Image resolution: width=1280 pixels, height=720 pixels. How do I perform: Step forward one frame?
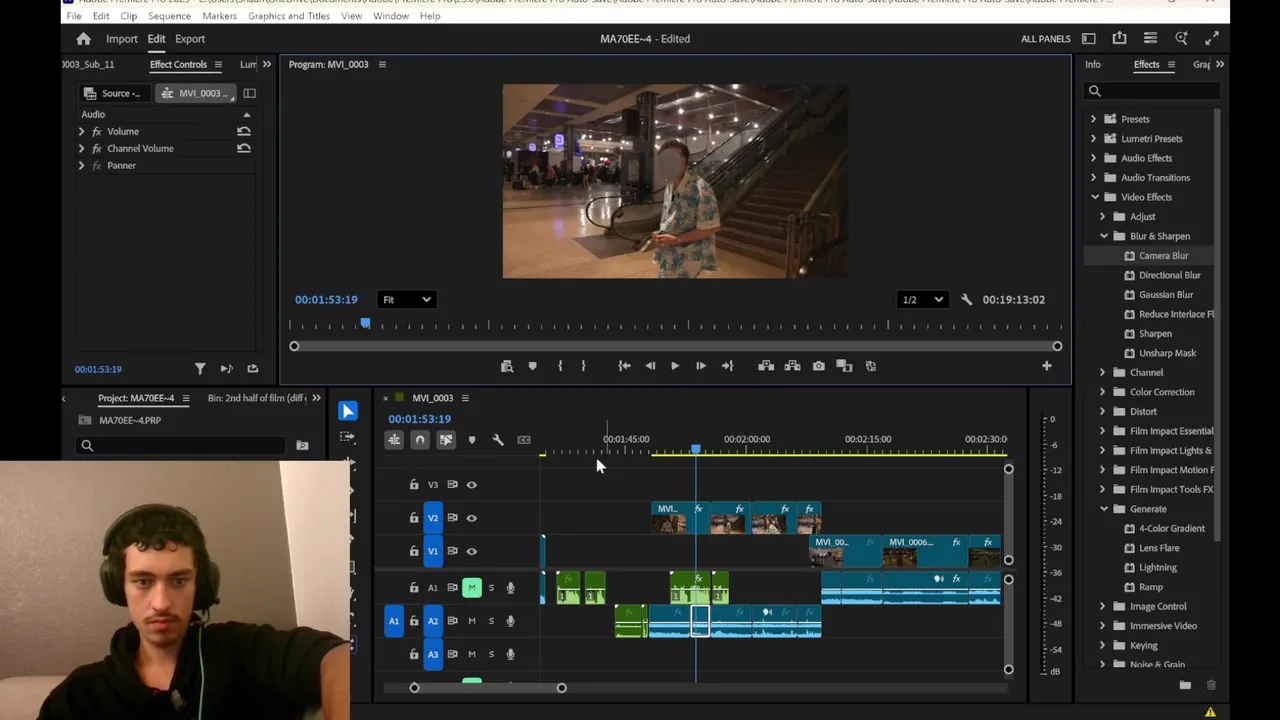(x=701, y=366)
